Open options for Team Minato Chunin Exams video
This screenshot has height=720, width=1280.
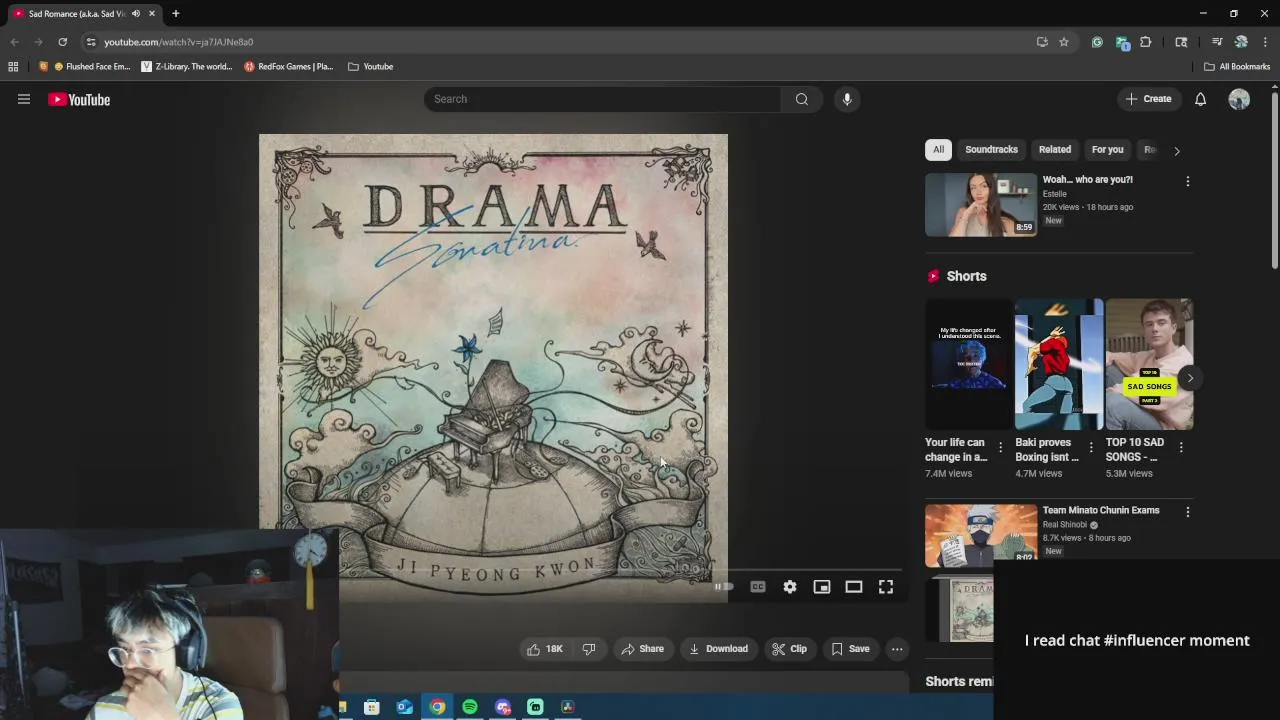coord(1188,512)
